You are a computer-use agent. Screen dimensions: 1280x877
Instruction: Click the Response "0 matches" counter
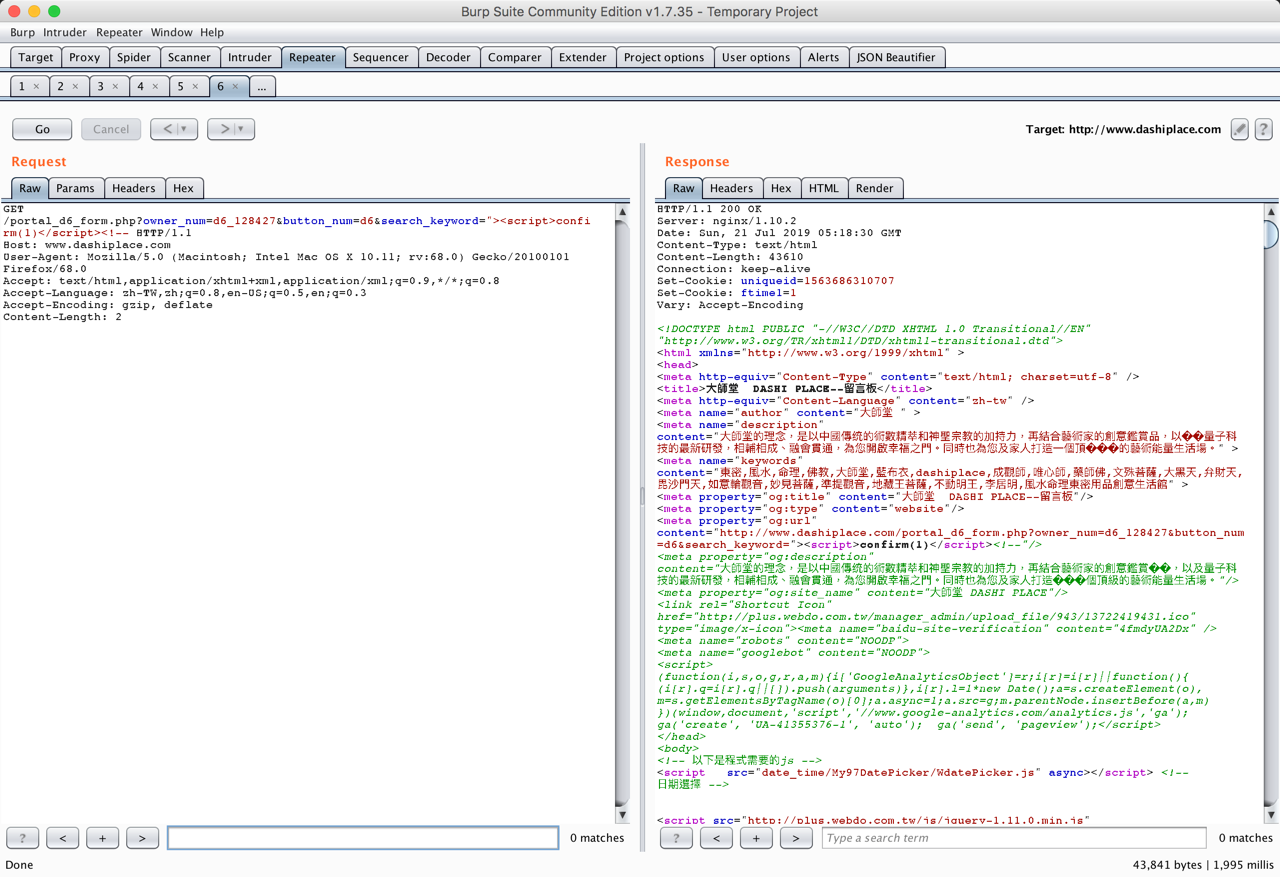(1245, 838)
